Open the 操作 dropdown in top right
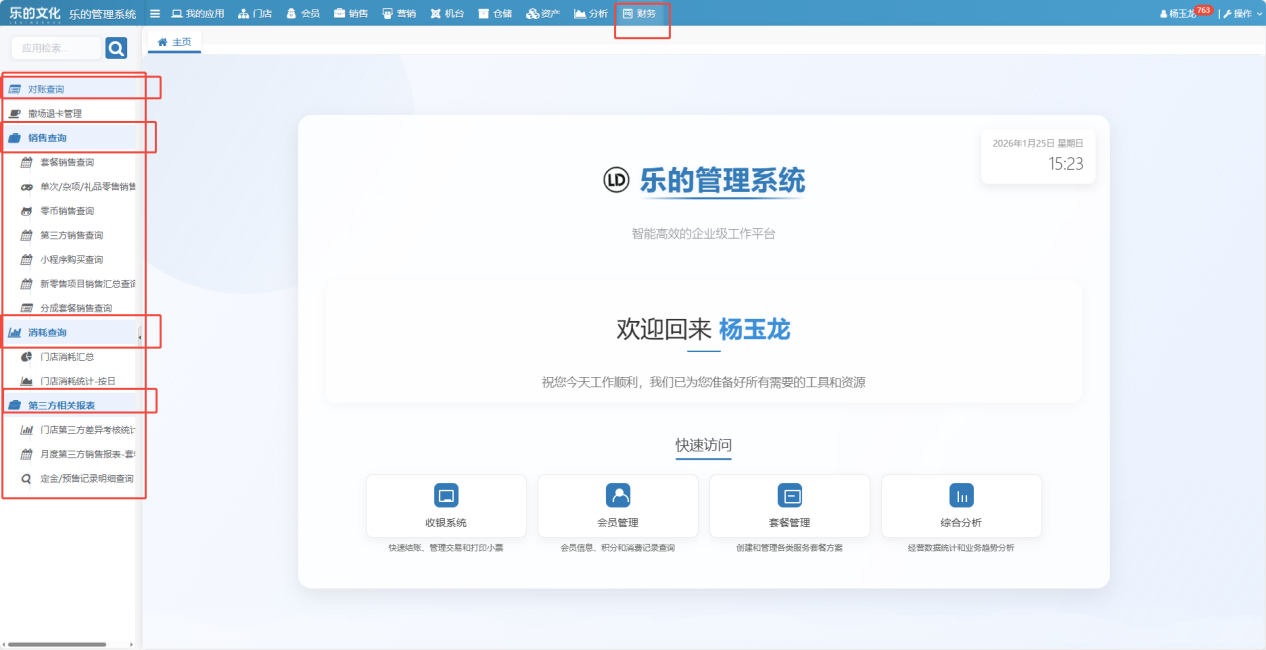The height and width of the screenshot is (650, 1266). point(1237,14)
